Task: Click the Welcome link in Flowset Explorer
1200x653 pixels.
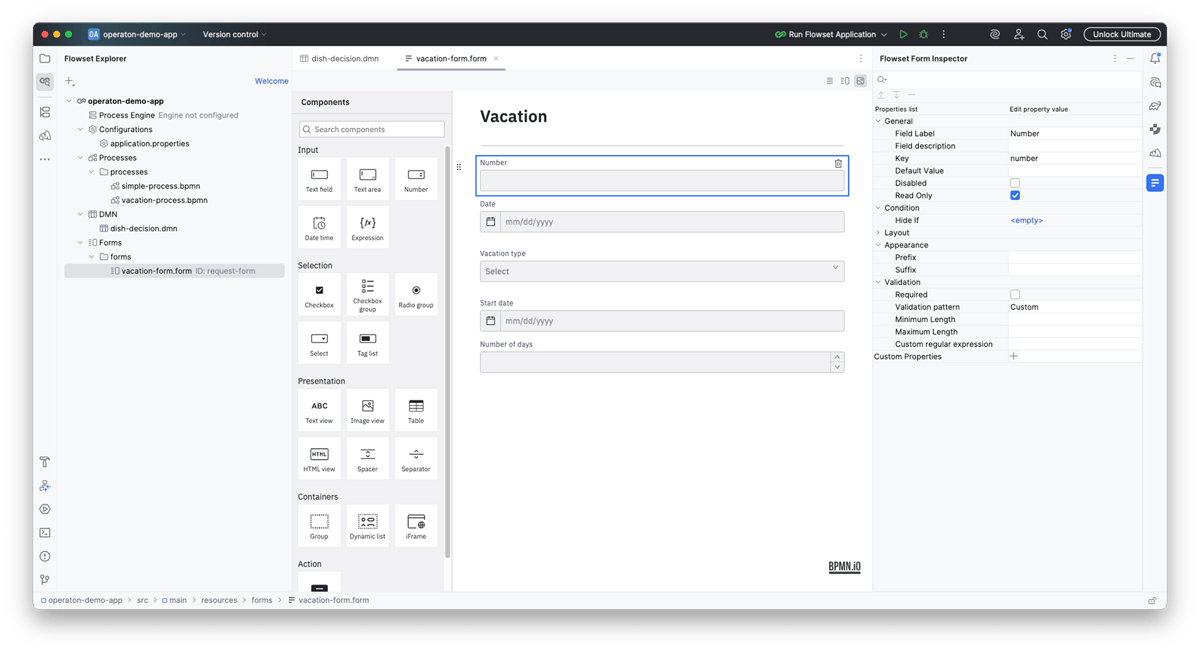Action: pyautogui.click(x=272, y=81)
